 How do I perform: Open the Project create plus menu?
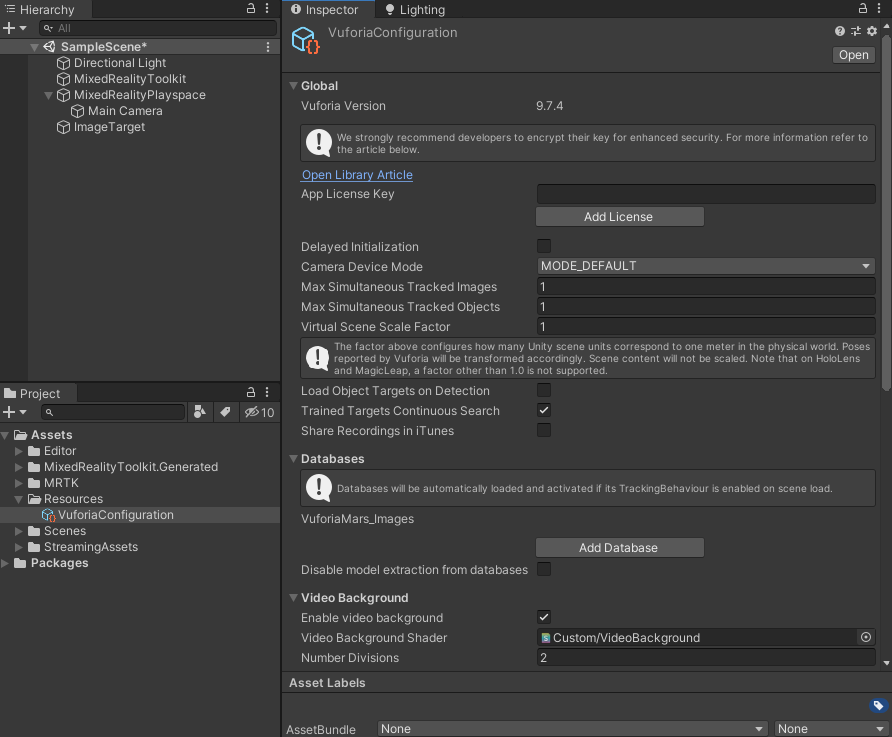point(14,412)
